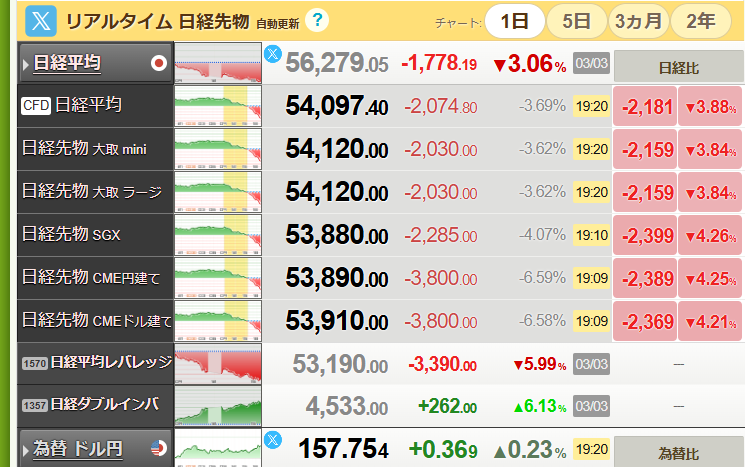Click the リアルタイム 日経先物 heading

[157, 22]
